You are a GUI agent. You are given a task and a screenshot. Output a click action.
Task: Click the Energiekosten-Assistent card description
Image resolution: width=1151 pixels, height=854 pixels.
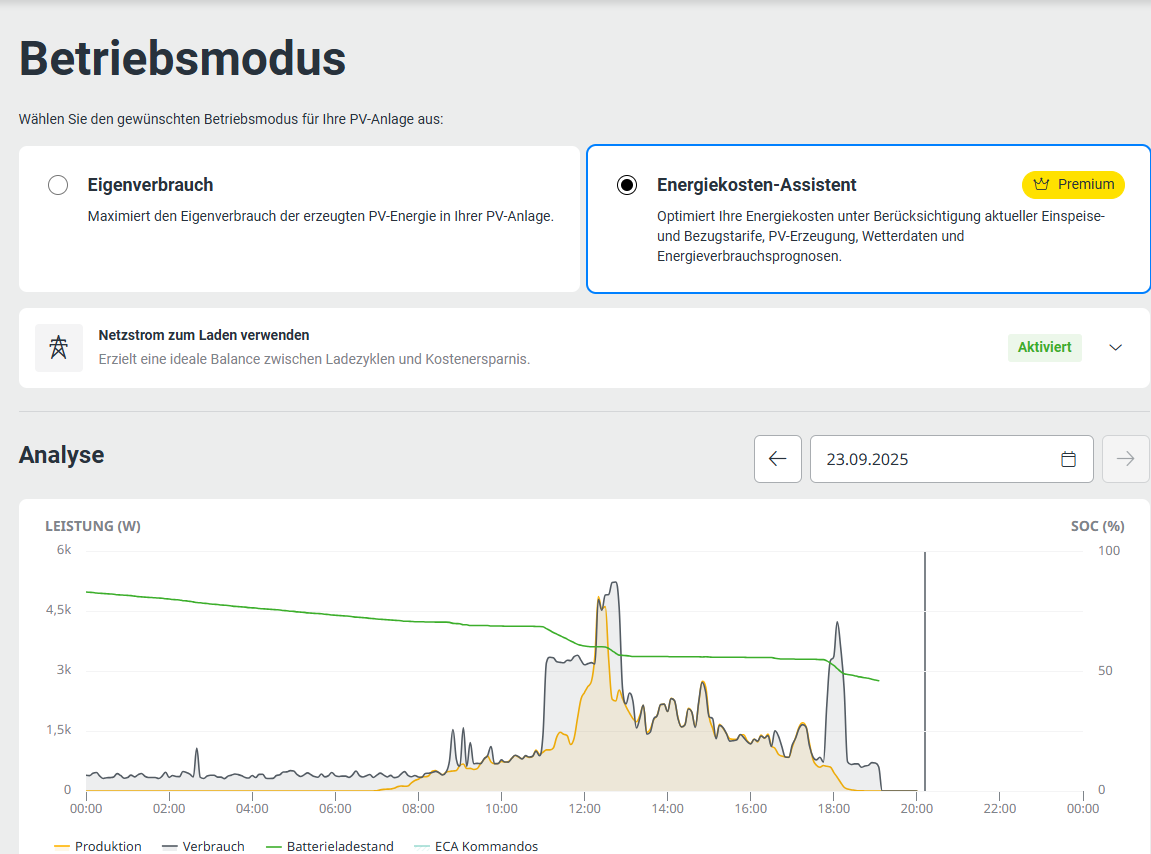pyautogui.click(x=880, y=236)
